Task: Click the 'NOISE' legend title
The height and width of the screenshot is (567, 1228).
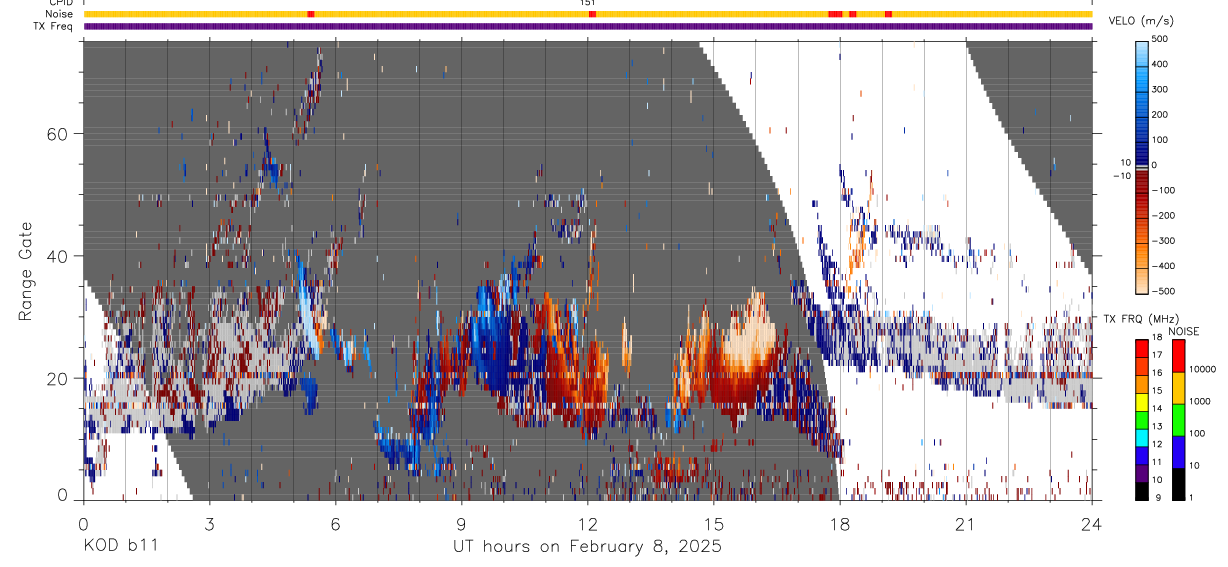Action: [x=1184, y=331]
